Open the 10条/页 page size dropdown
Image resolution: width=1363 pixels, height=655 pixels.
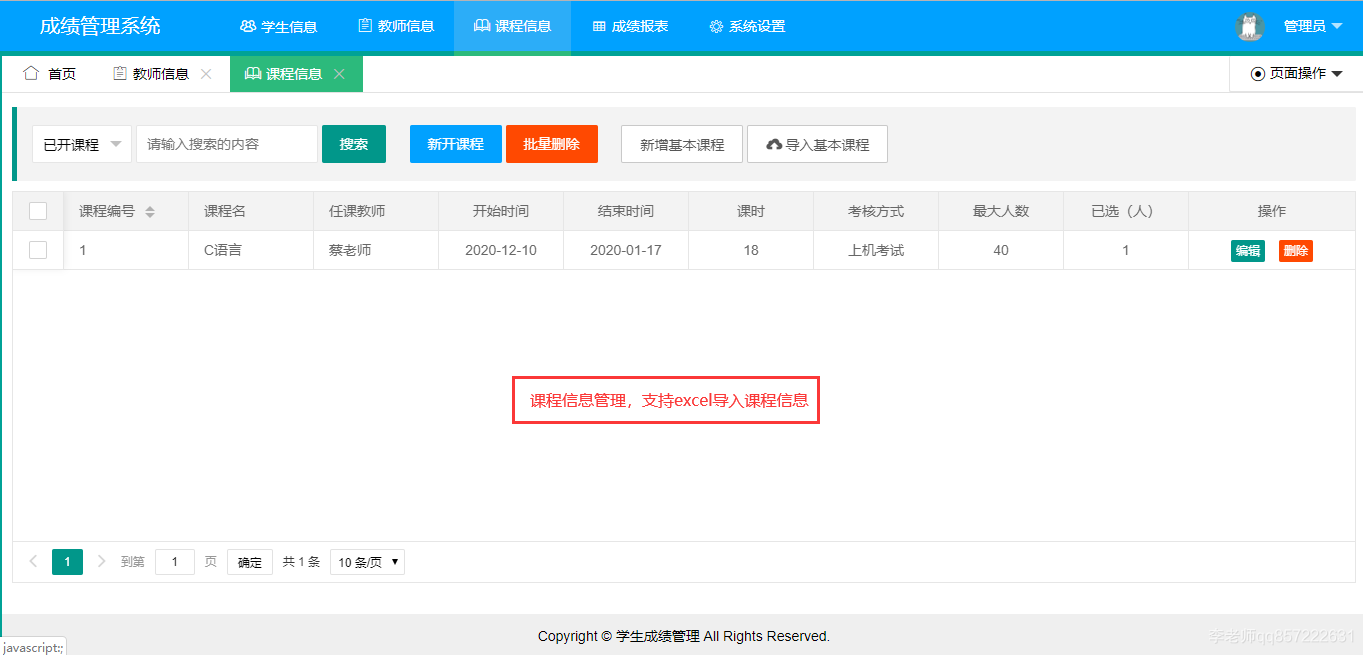tap(367, 561)
